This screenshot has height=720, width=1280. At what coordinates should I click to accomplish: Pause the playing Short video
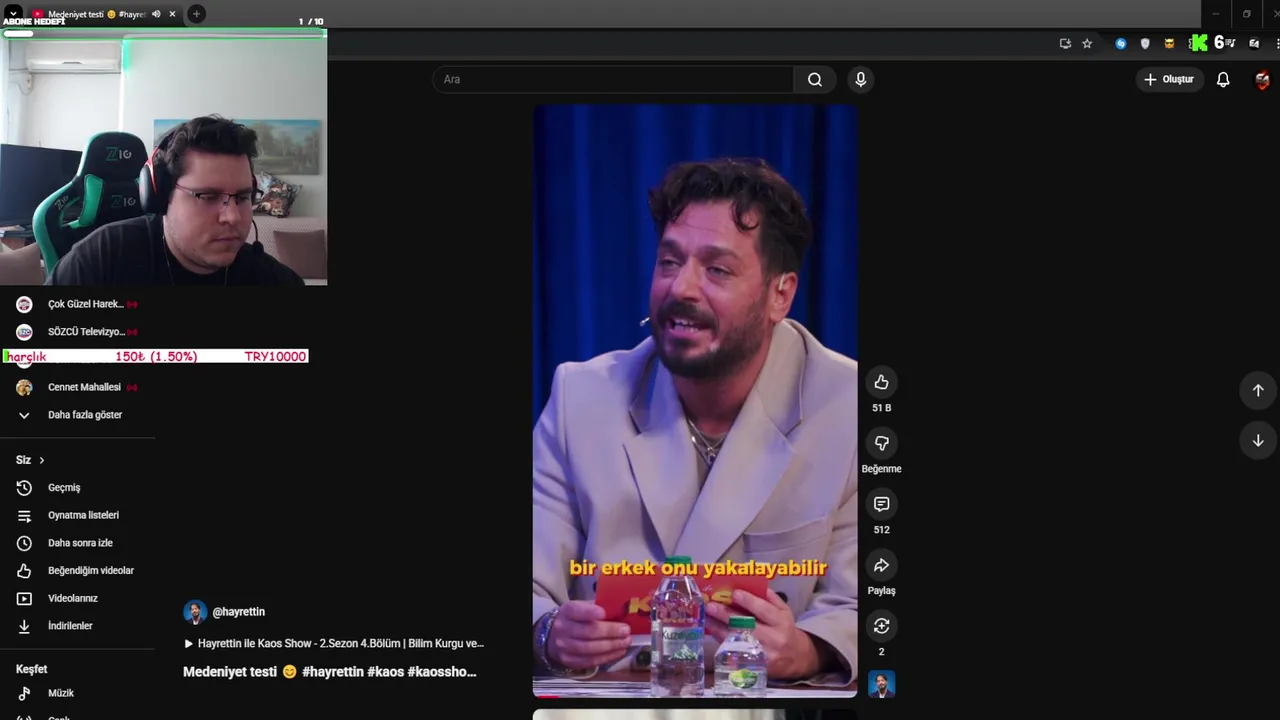(x=695, y=400)
